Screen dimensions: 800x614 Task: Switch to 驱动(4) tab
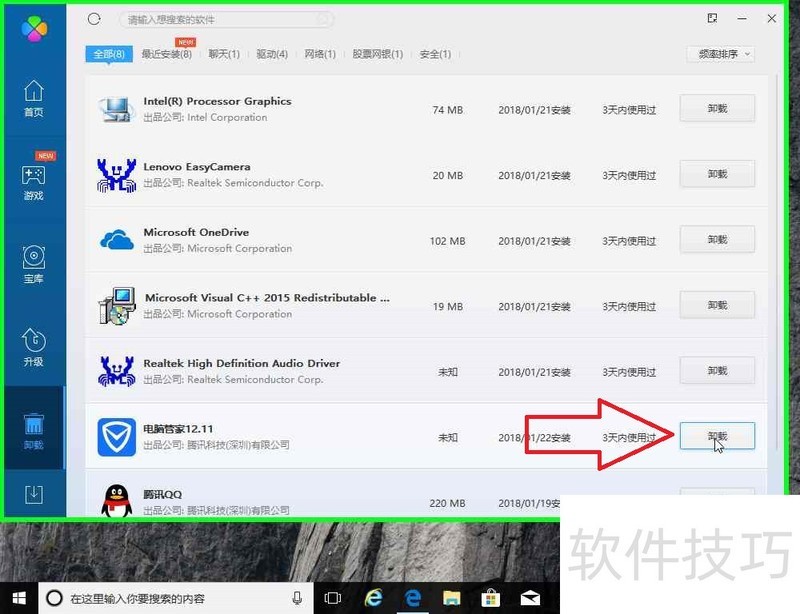pyautogui.click(x=272, y=54)
